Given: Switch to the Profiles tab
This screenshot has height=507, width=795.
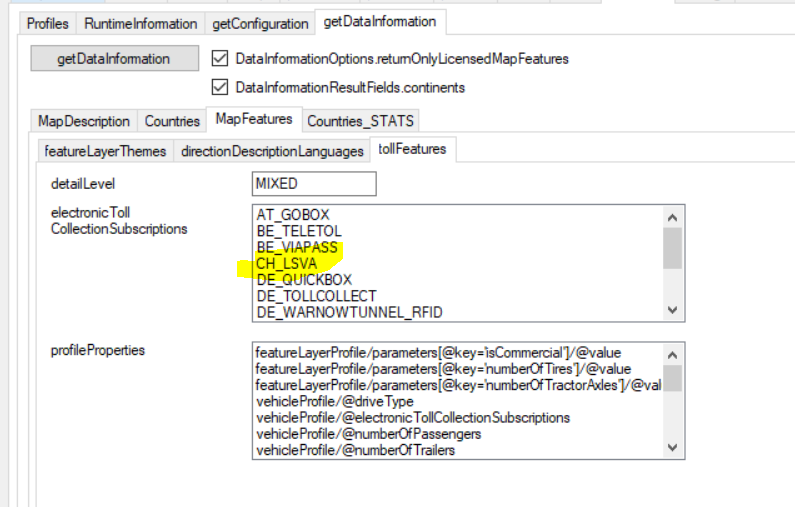Looking at the screenshot, I should 48,23.
